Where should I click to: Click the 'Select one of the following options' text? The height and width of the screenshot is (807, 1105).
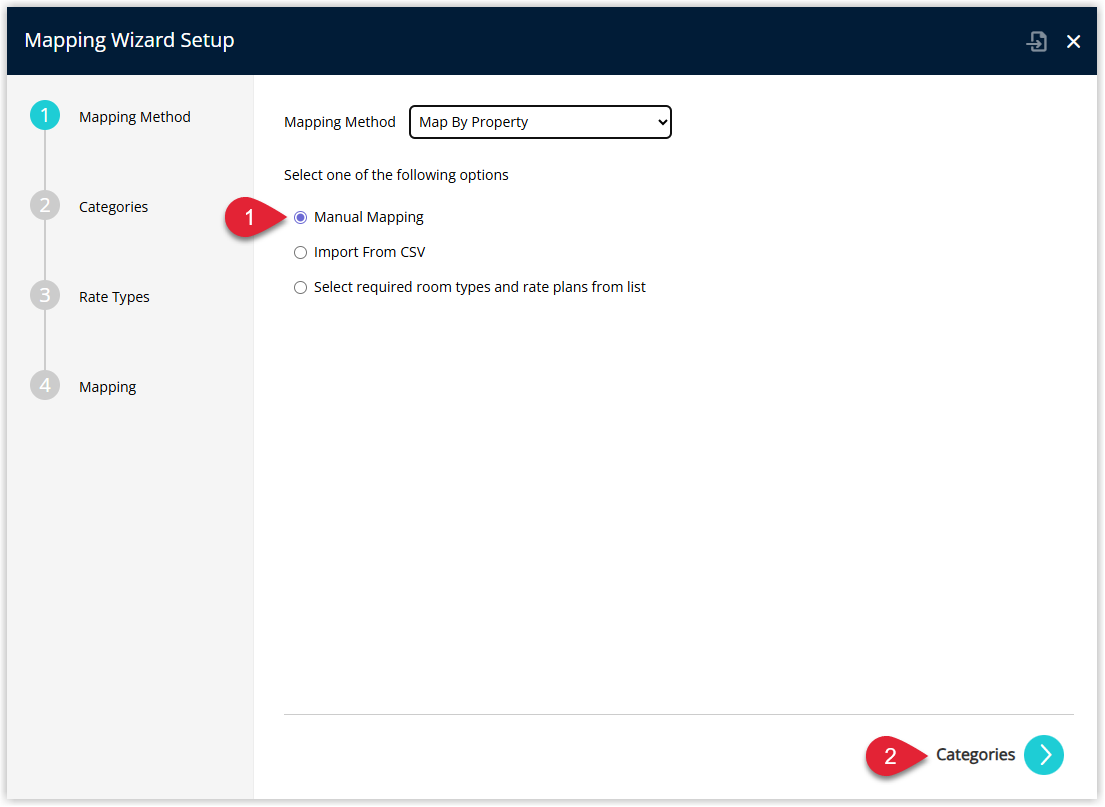(396, 175)
